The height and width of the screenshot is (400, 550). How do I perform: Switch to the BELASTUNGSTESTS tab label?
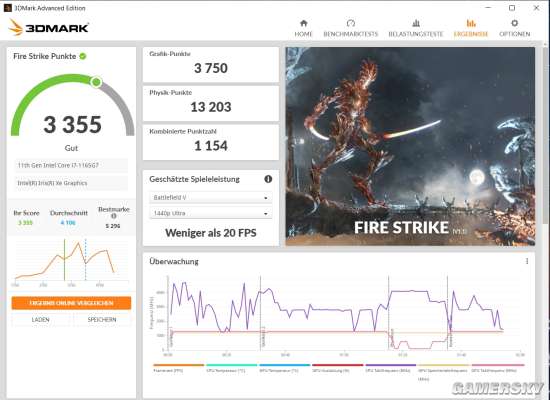point(416,34)
